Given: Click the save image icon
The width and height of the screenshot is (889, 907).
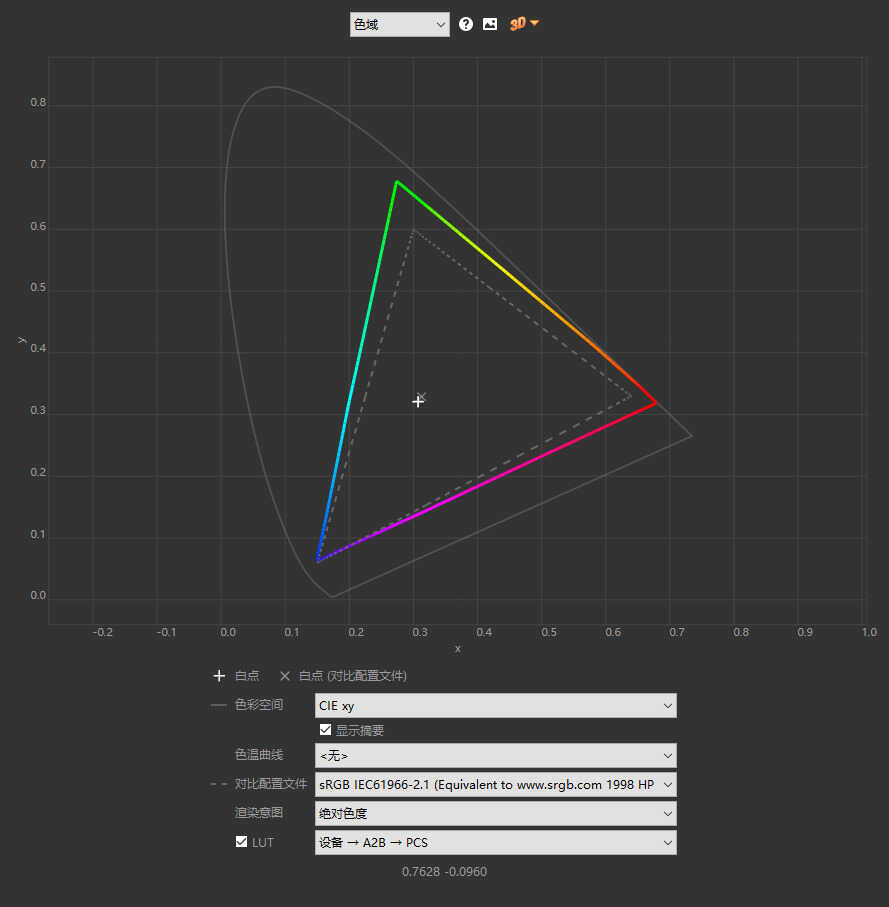Looking at the screenshot, I should tap(490, 24).
